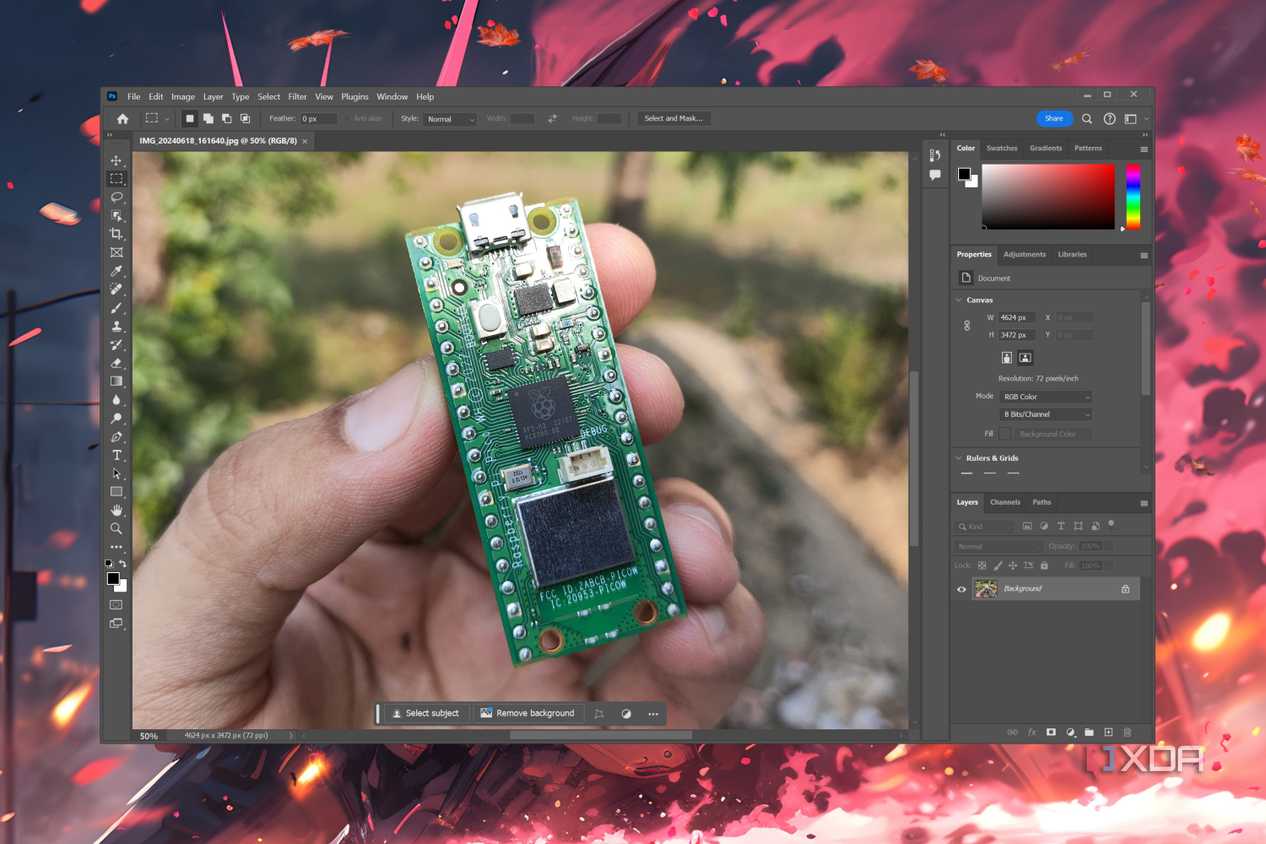Click the Subtract from selection icon
Viewport: 1266px width, 844px height.
[226, 118]
